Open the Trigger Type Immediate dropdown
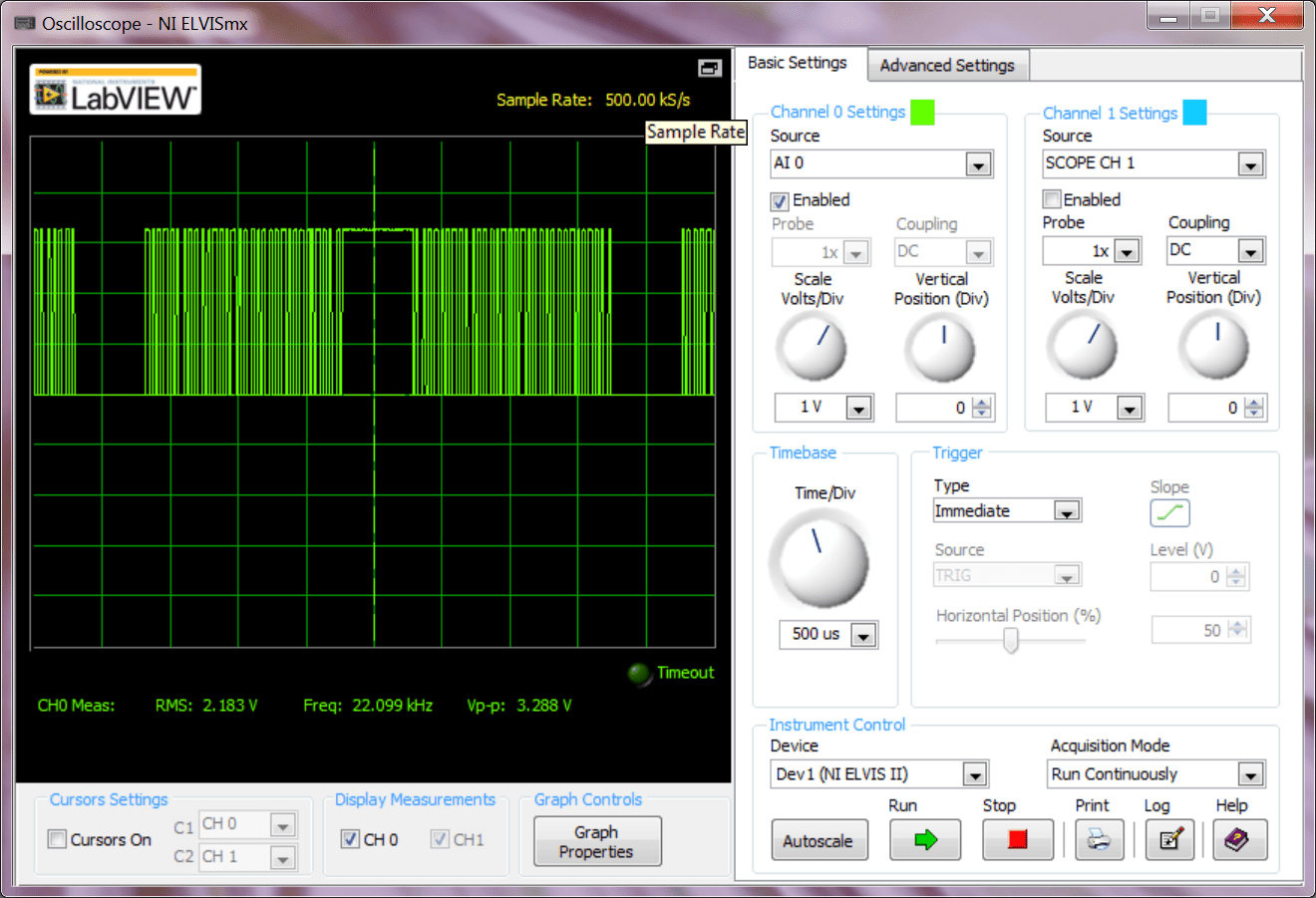 click(x=1067, y=511)
